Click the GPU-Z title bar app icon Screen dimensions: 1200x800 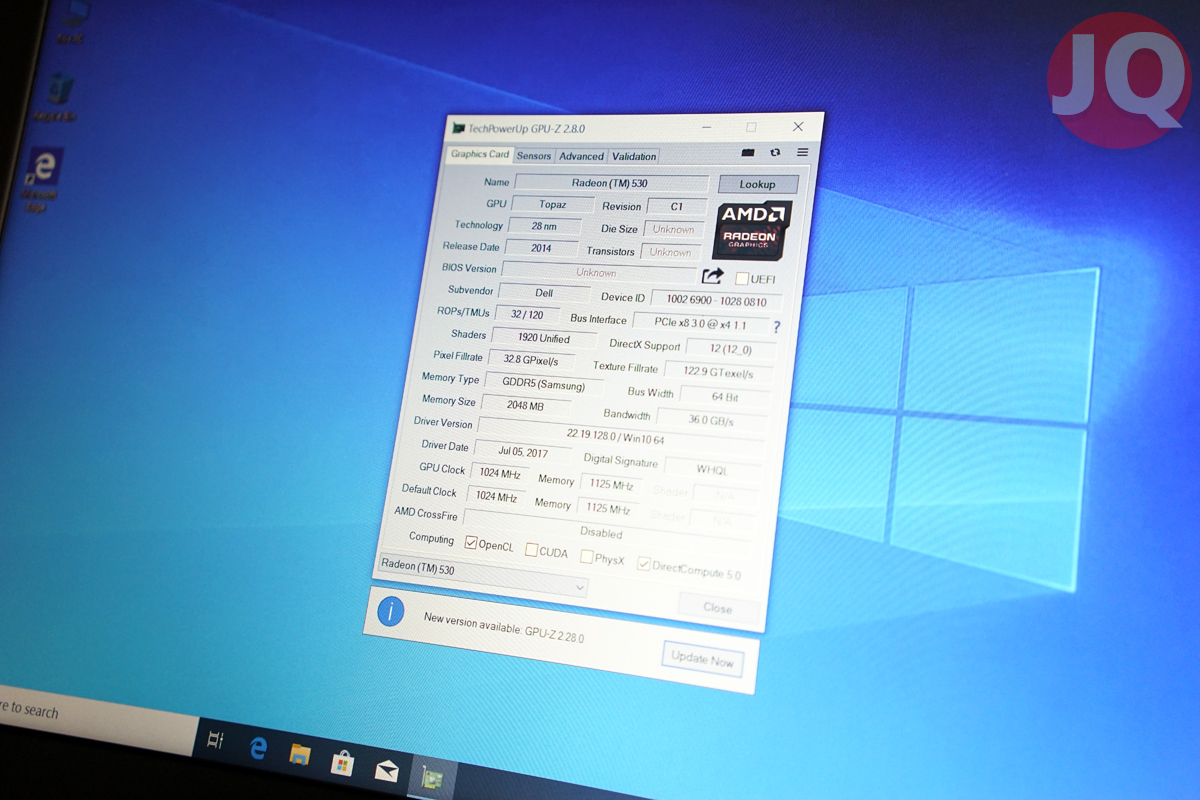click(x=458, y=128)
